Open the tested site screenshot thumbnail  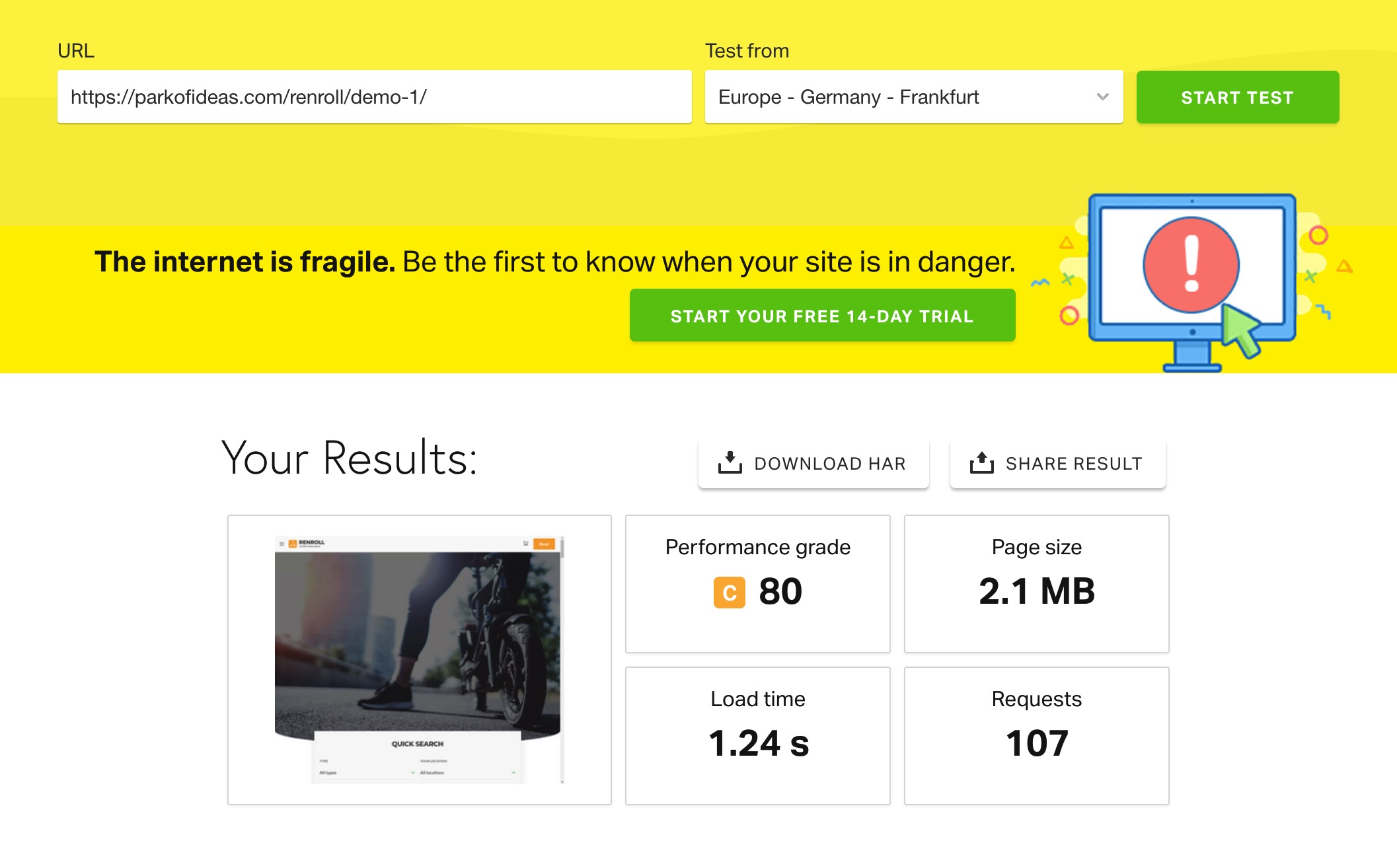419,659
